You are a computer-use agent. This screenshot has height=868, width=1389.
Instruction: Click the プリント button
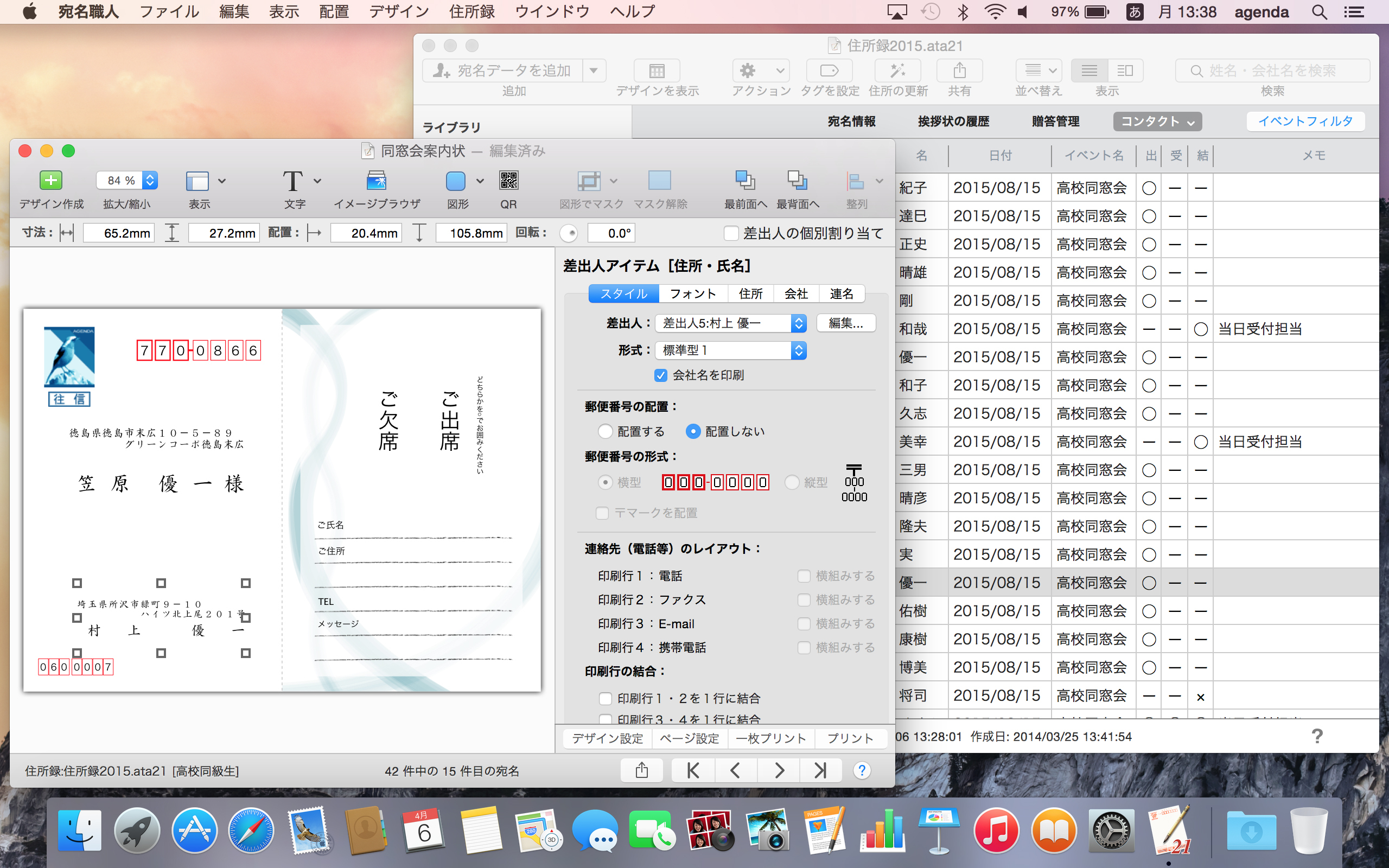tap(850, 738)
